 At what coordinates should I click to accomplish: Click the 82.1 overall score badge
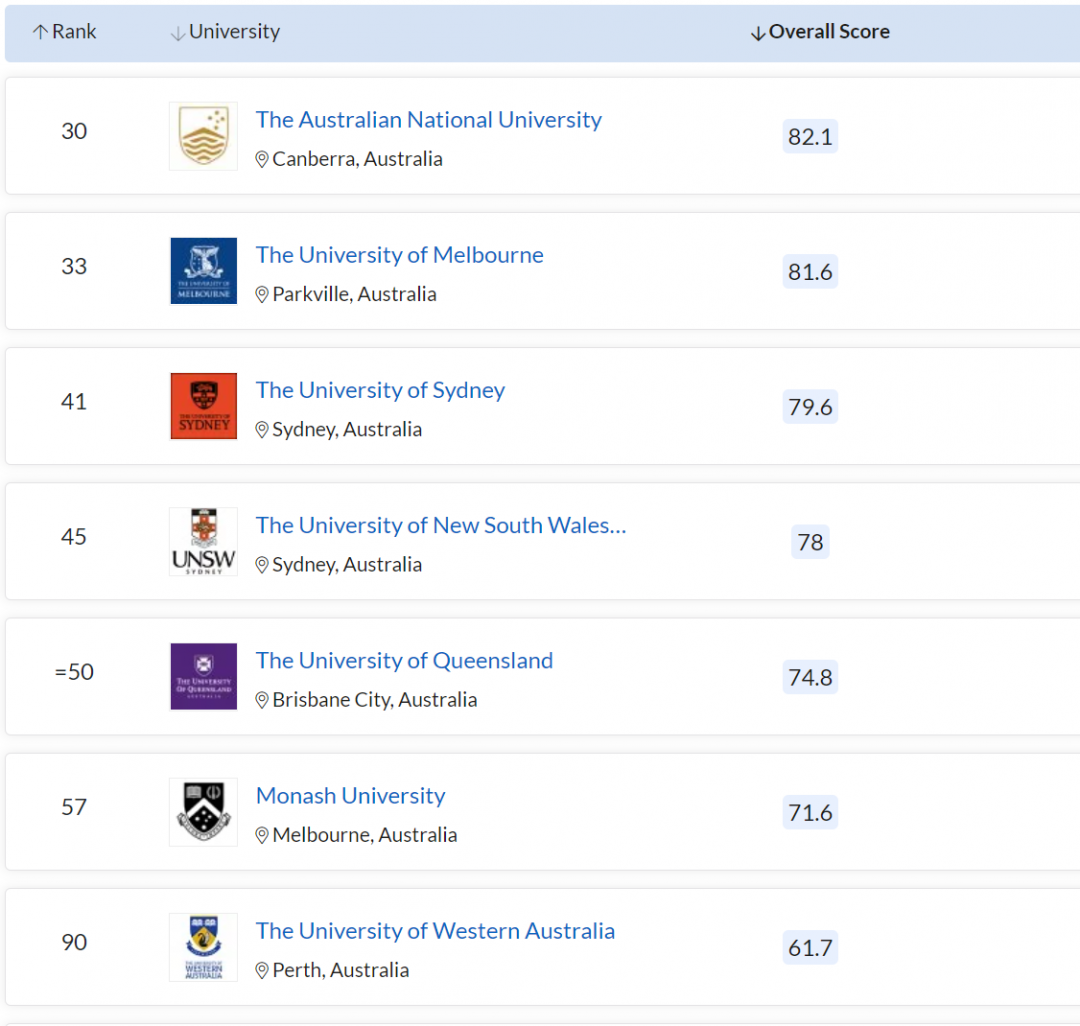(810, 137)
